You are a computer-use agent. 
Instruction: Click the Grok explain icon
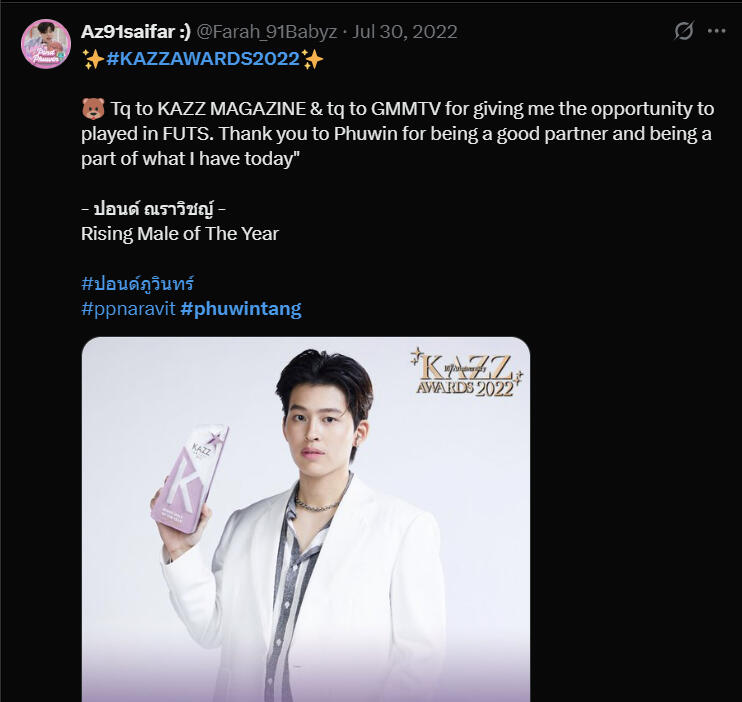(684, 31)
